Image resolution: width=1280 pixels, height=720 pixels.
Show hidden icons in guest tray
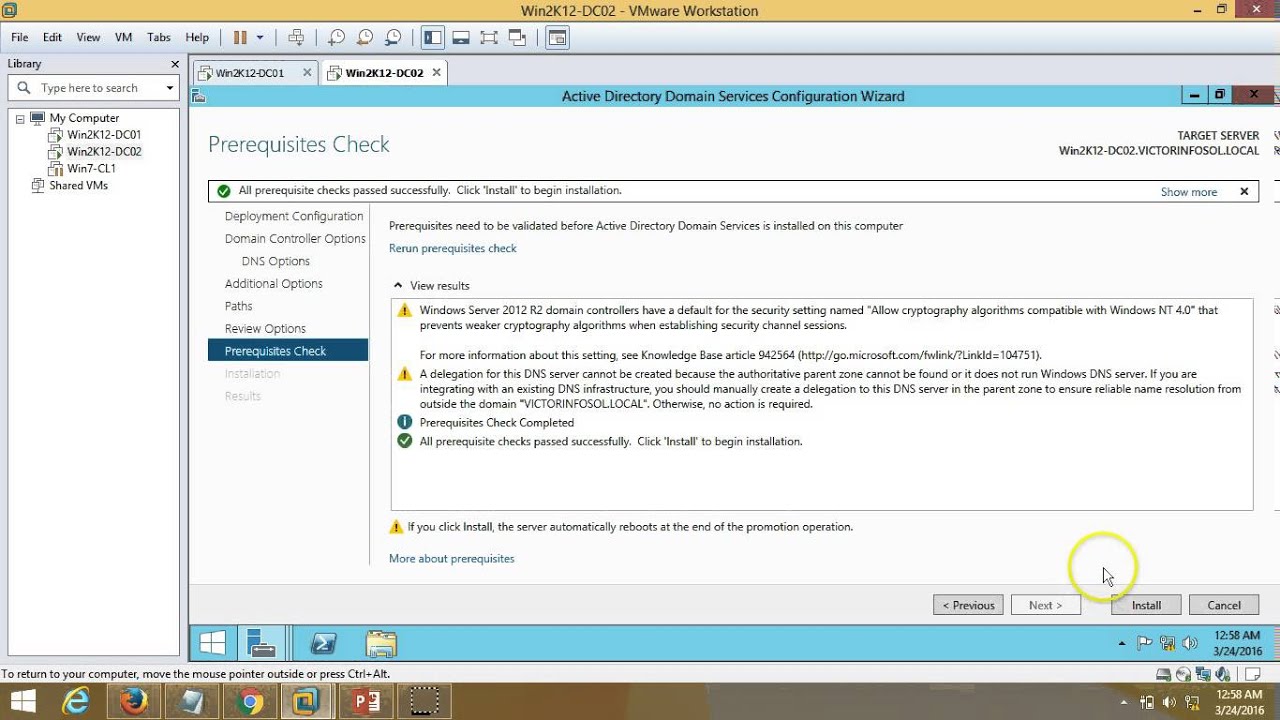[1122, 644]
